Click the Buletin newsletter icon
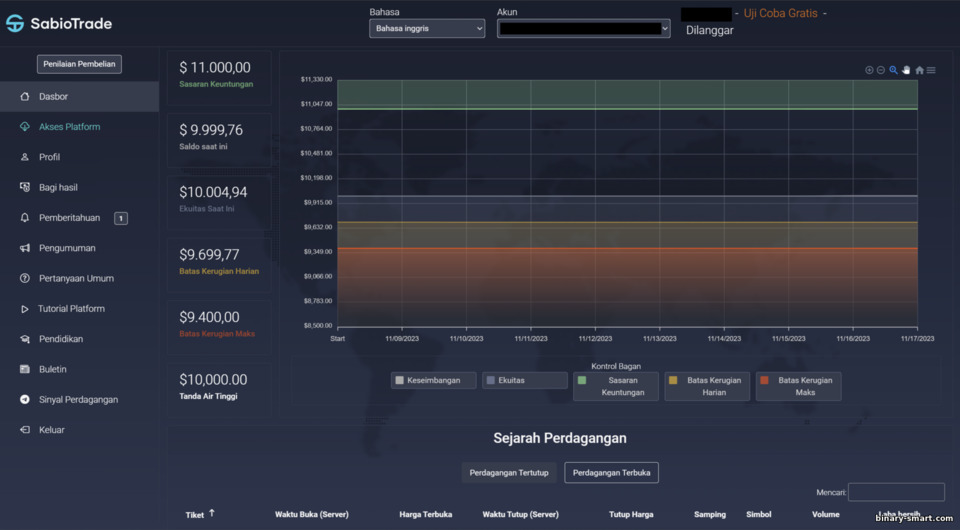Screen dimensions: 960x530 click(24, 369)
